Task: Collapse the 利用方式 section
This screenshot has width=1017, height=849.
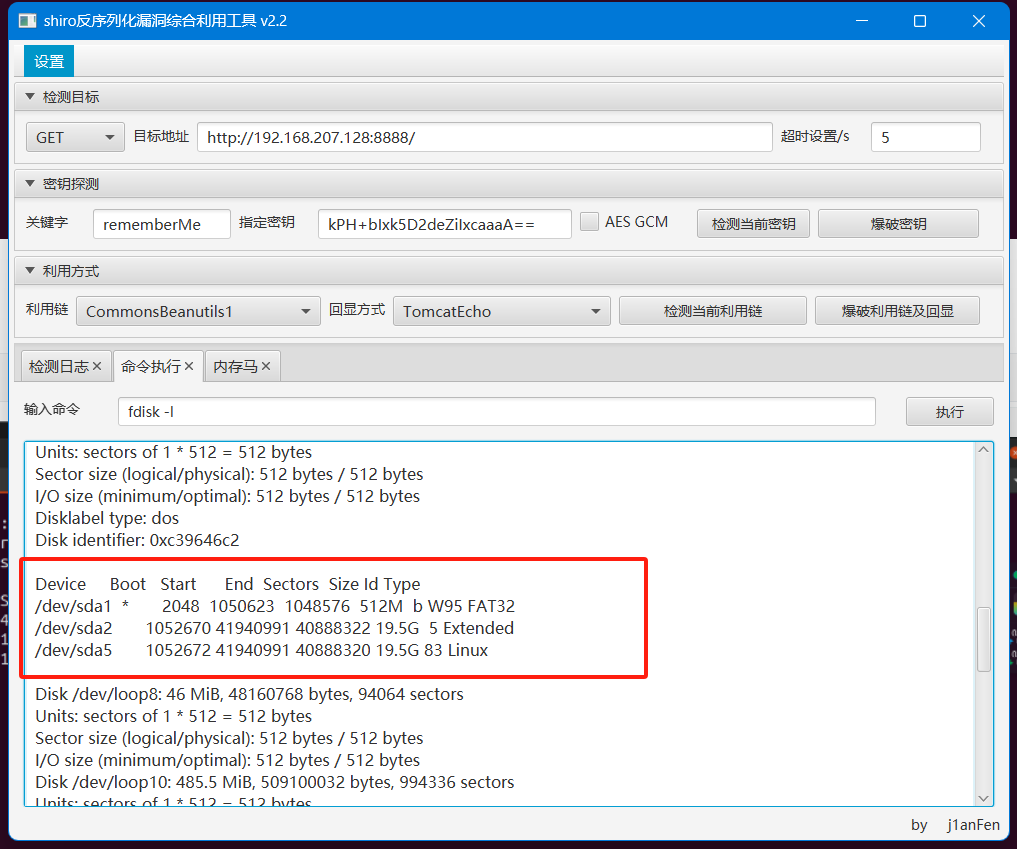Action: [x=30, y=270]
